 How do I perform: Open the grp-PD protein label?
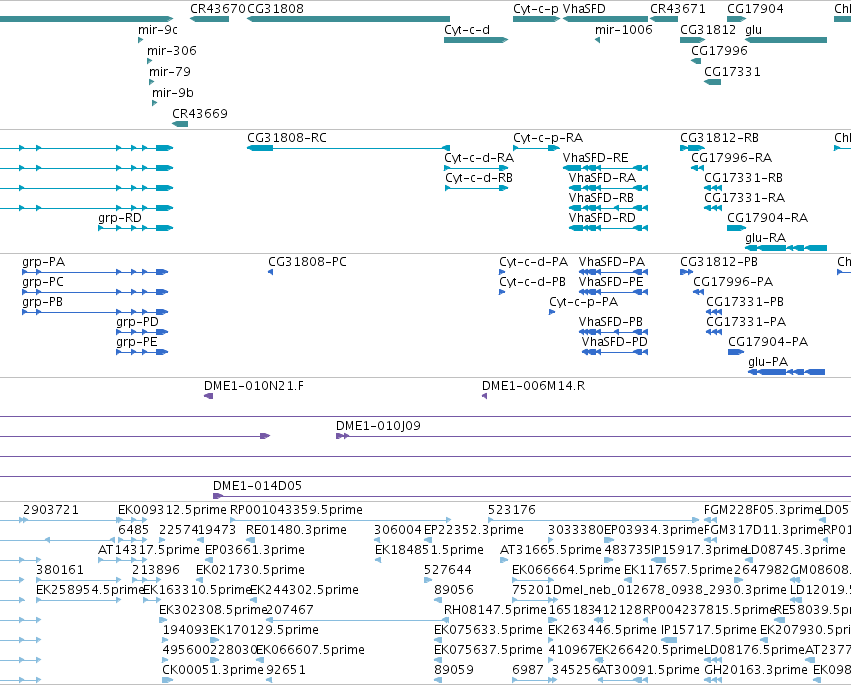[137, 322]
